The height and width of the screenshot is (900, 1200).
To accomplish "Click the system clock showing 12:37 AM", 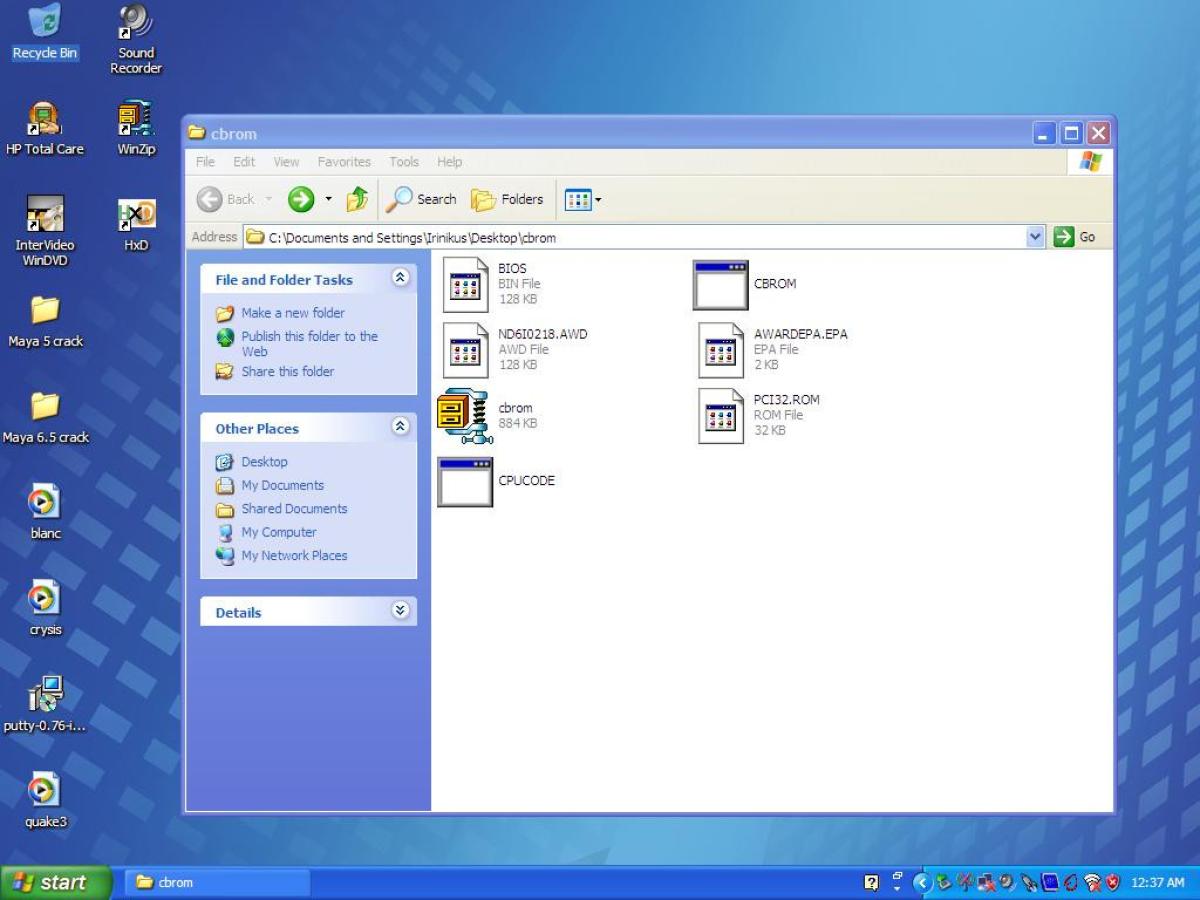I will pos(1157,883).
